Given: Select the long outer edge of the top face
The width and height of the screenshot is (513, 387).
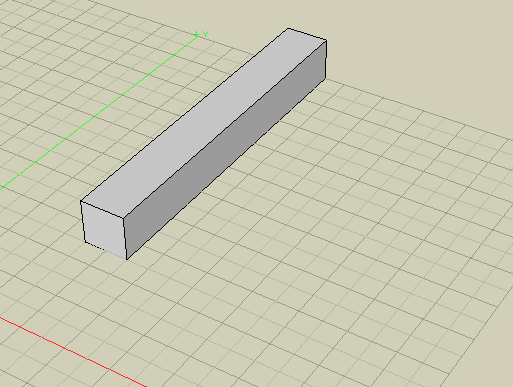Looking at the screenshot, I should pyautogui.click(x=184, y=115).
